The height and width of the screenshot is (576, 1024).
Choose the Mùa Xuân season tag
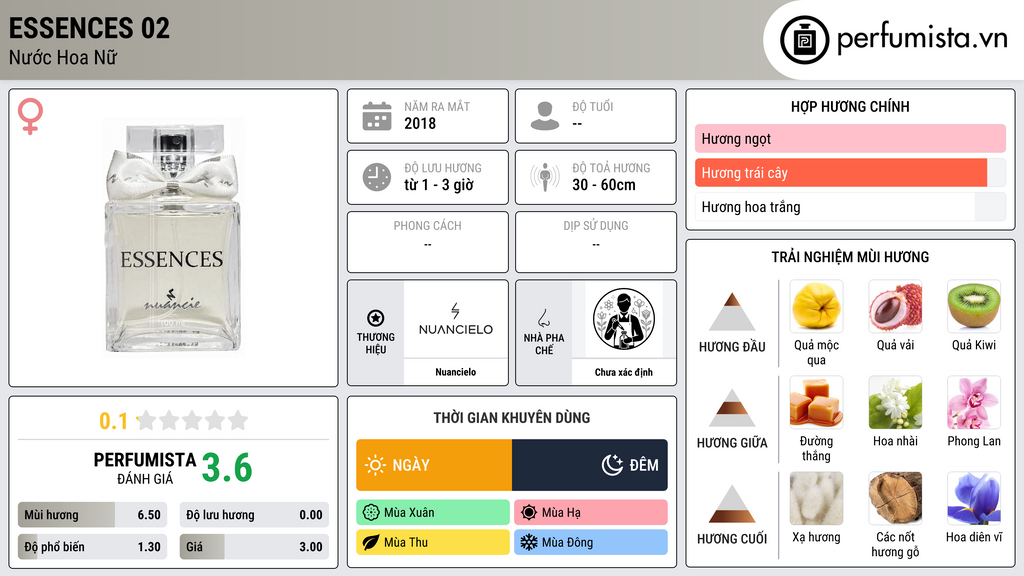point(433,513)
